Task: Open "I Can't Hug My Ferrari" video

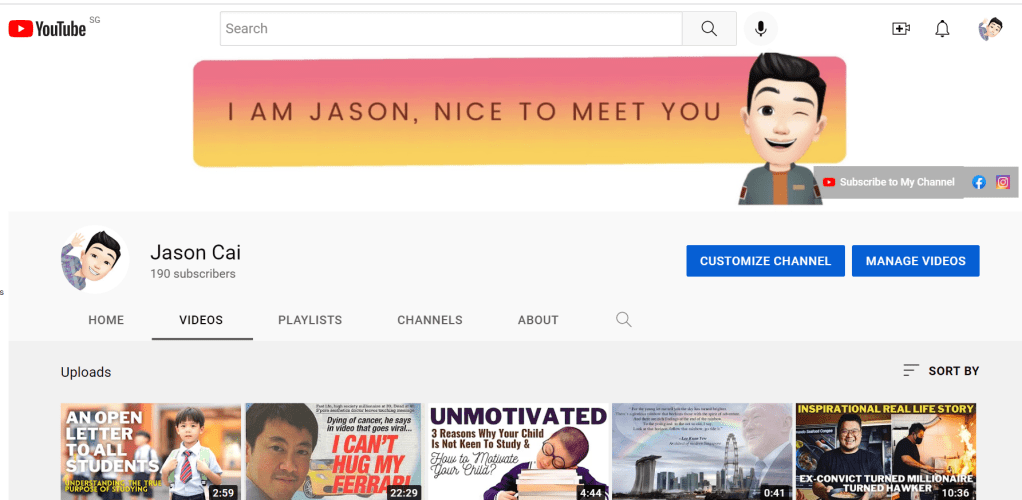Action: pos(334,450)
